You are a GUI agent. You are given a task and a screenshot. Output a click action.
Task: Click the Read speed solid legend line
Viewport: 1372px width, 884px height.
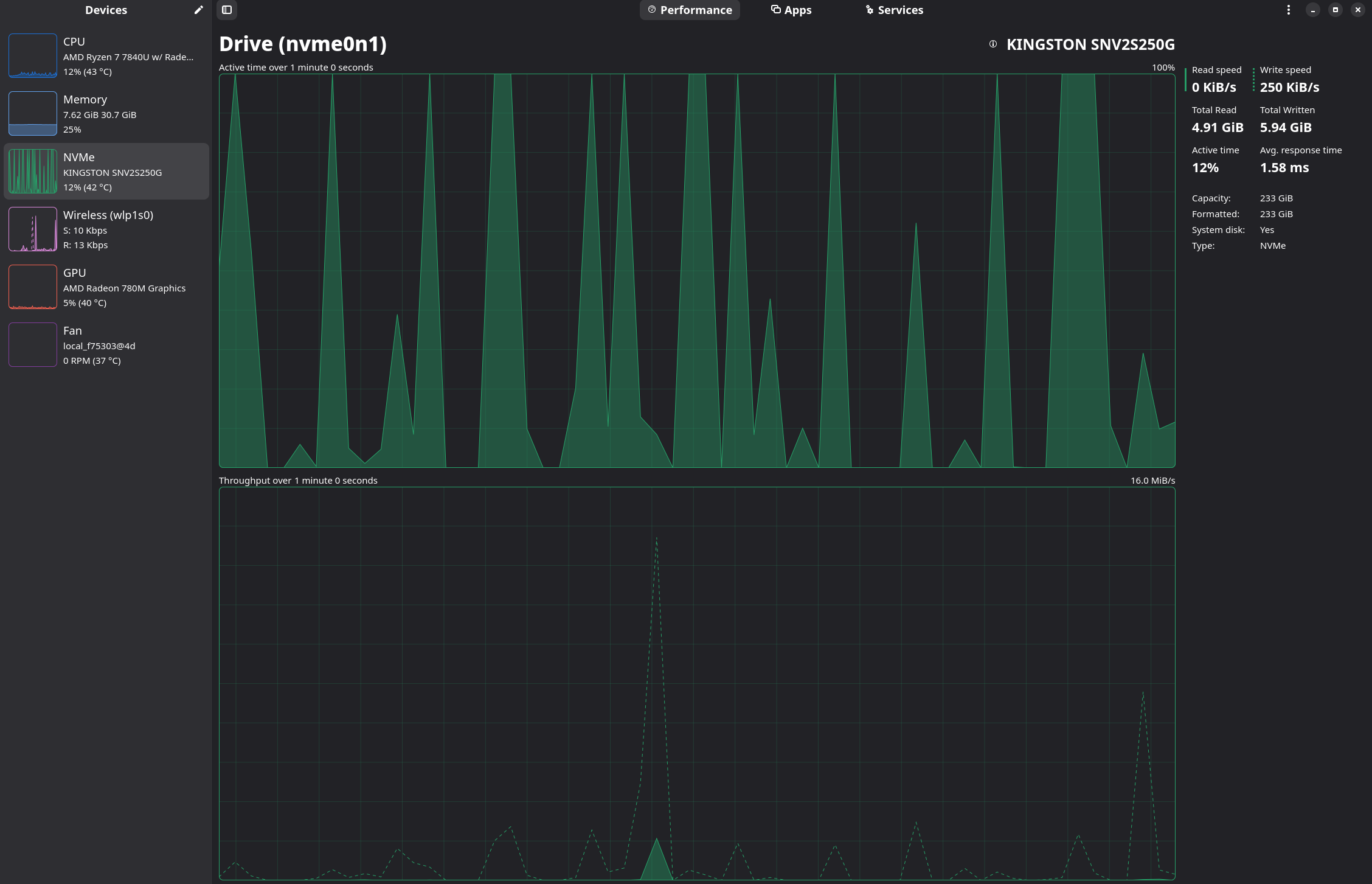1185,80
